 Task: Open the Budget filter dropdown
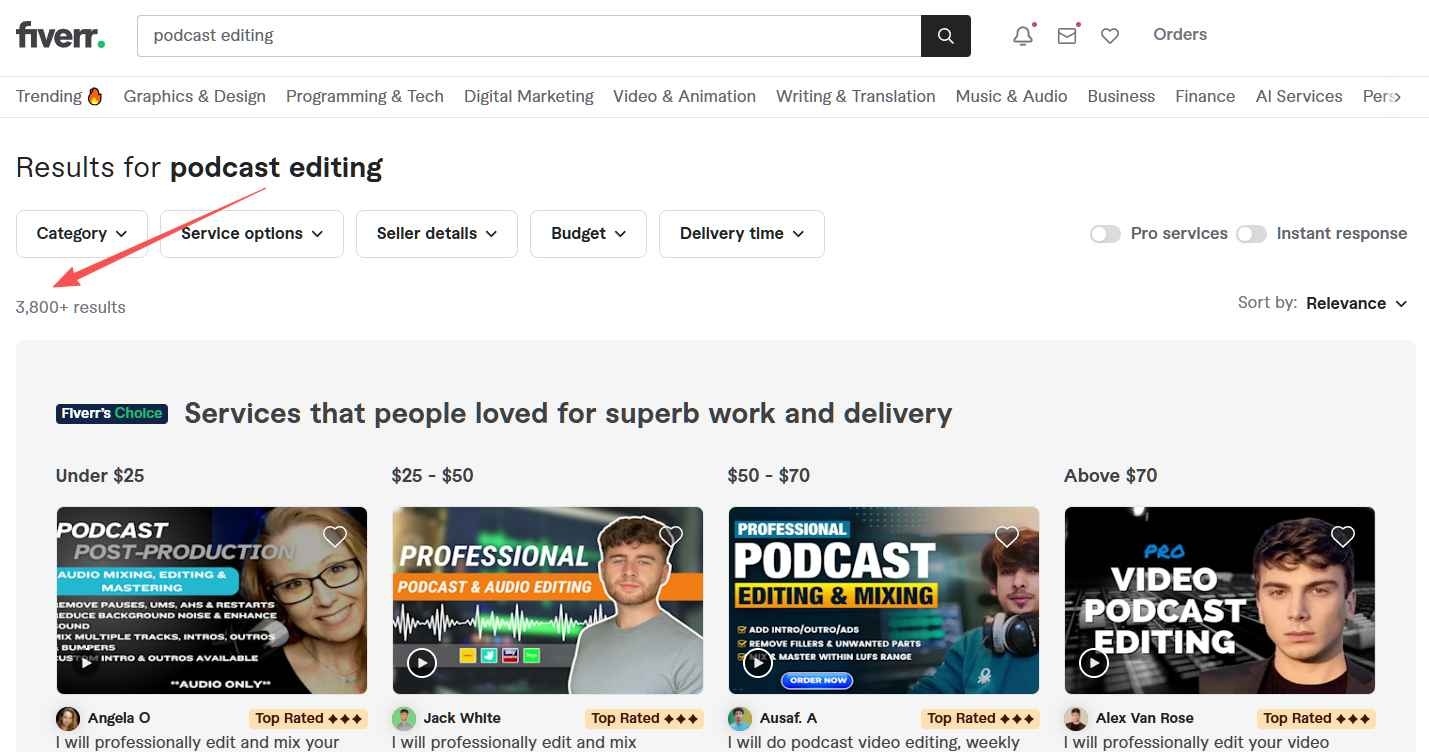[x=589, y=234]
